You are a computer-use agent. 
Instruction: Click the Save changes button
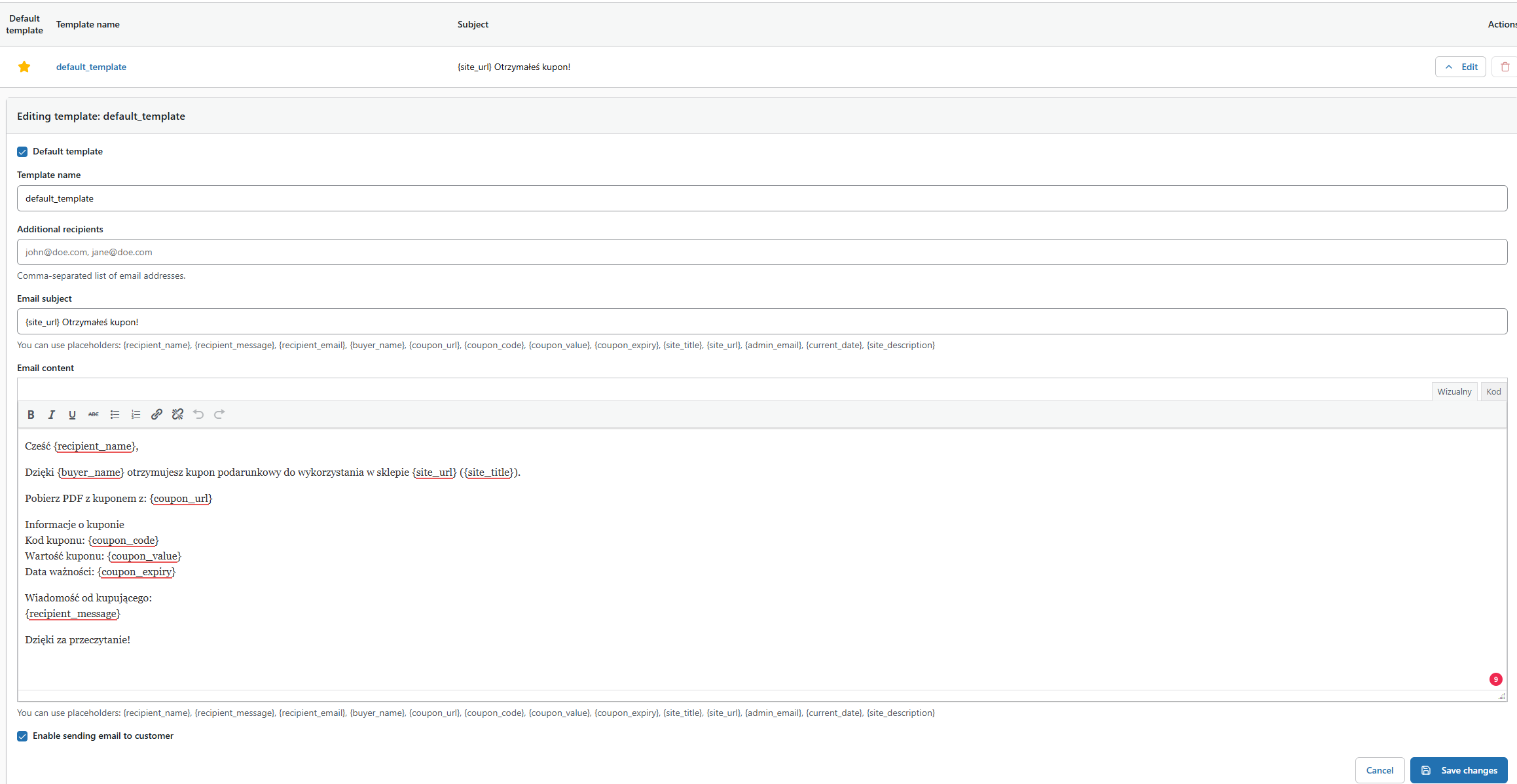[1459, 770]
